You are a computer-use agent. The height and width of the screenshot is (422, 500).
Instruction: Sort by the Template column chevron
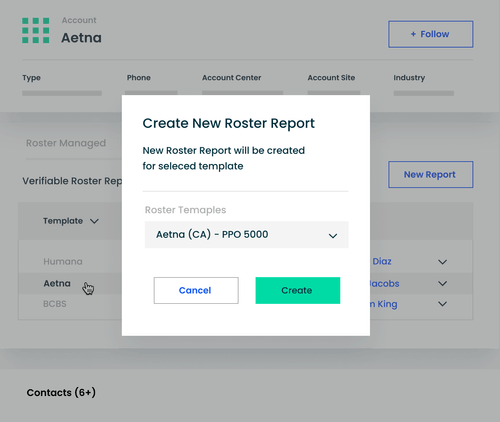click(x=94, y=221)
